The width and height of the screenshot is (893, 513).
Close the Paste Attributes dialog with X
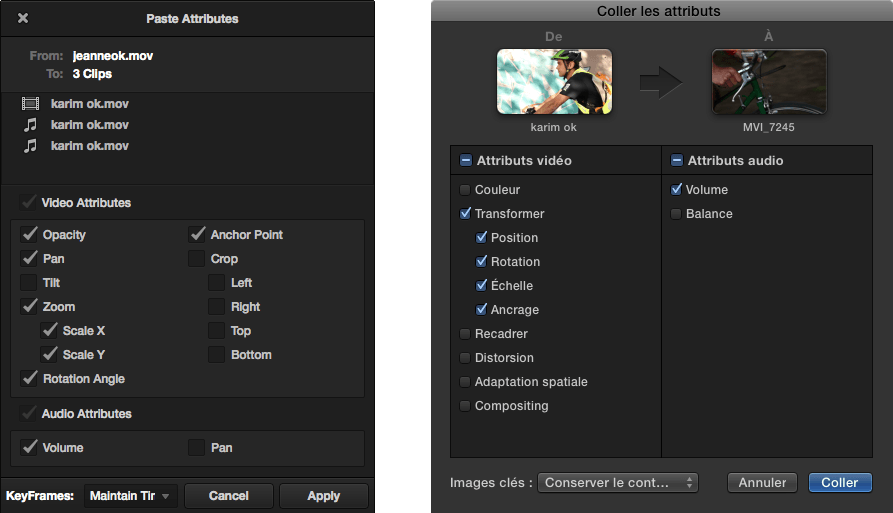click(23, 18)
